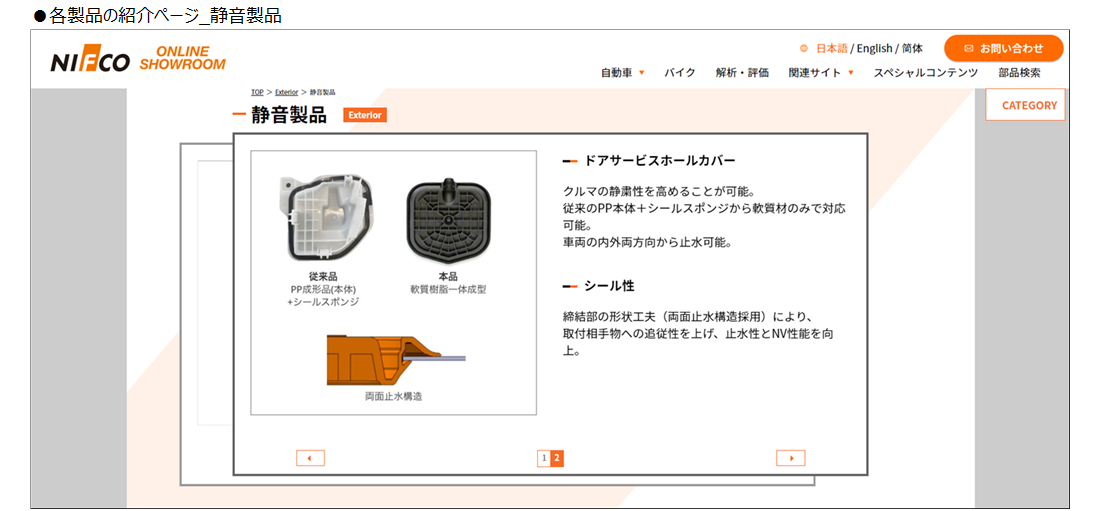Click the NIFCO Online Showroom logo
Viewport: 1103px width, 511px height.
point(138,59)
